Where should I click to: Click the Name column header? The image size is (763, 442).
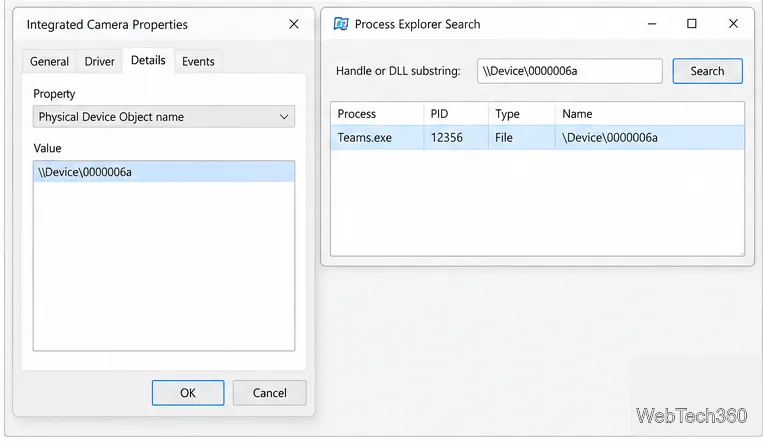point(650,114)
